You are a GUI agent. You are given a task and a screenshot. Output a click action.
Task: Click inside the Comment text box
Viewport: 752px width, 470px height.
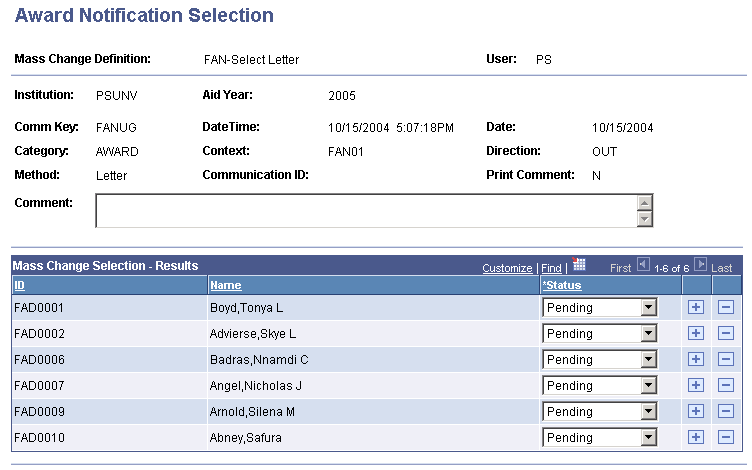pyautogui.click(x=365, y=210)
